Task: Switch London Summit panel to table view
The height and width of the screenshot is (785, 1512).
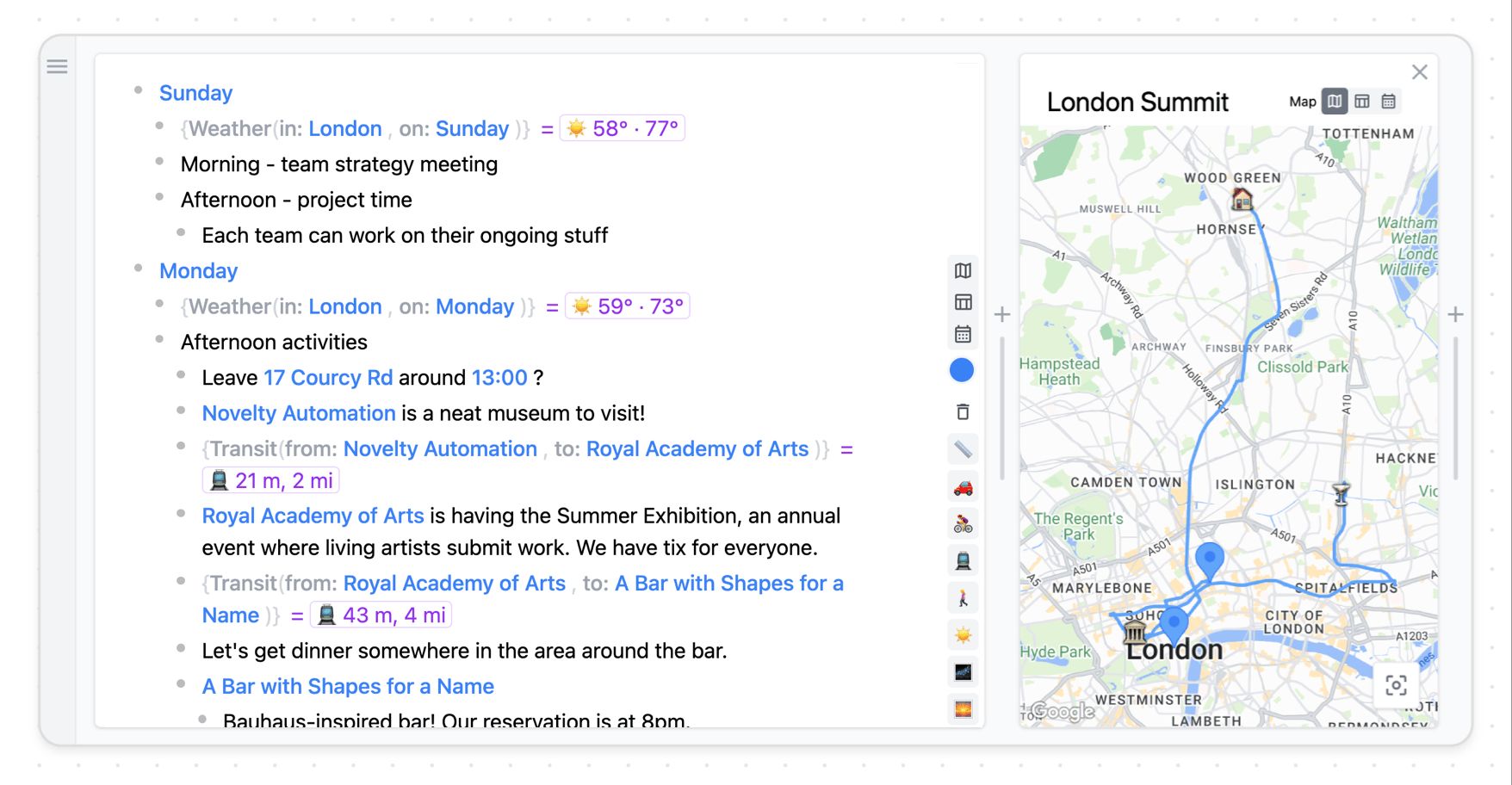Action: pos(1361,102)
